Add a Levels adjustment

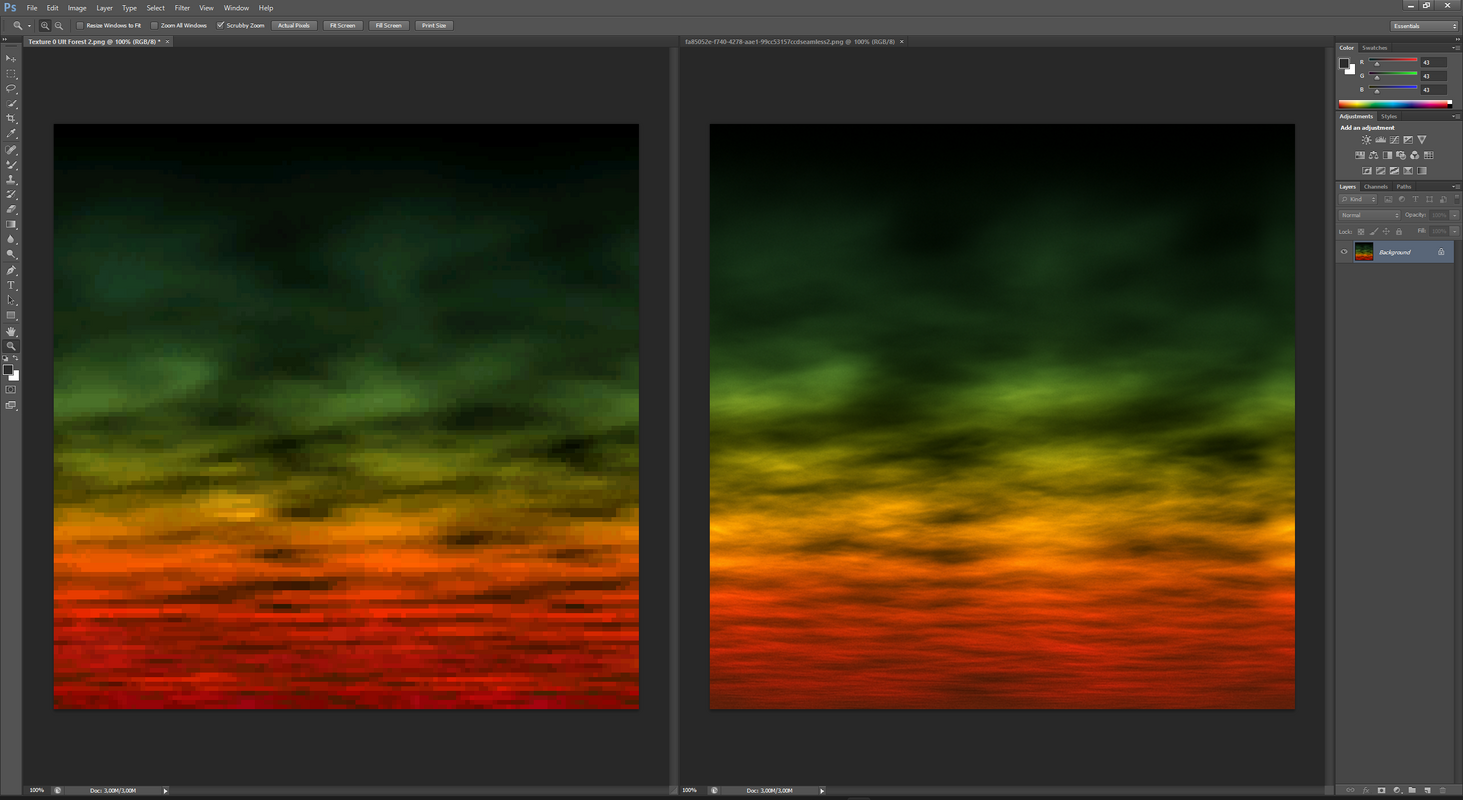click(1381, 140)
